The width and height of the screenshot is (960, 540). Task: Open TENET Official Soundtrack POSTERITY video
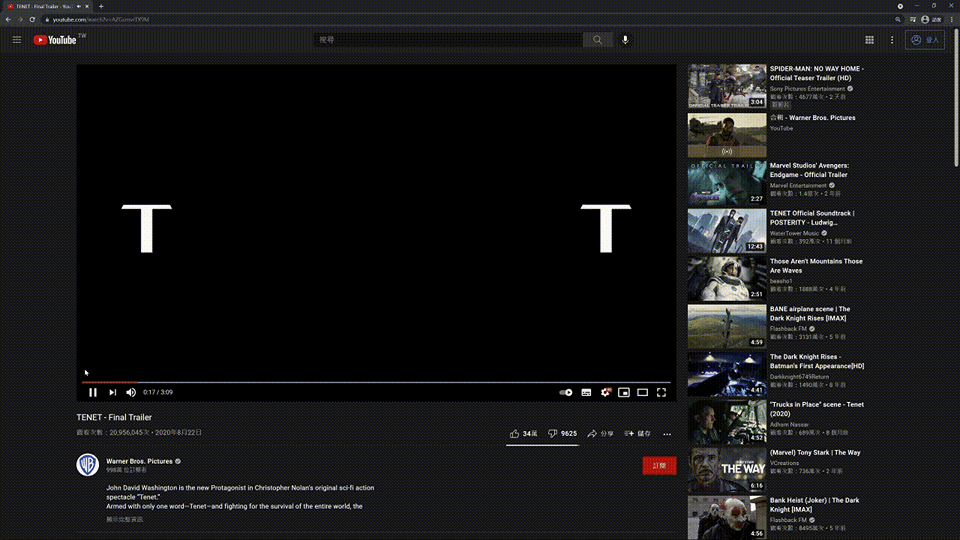(812, 218)
